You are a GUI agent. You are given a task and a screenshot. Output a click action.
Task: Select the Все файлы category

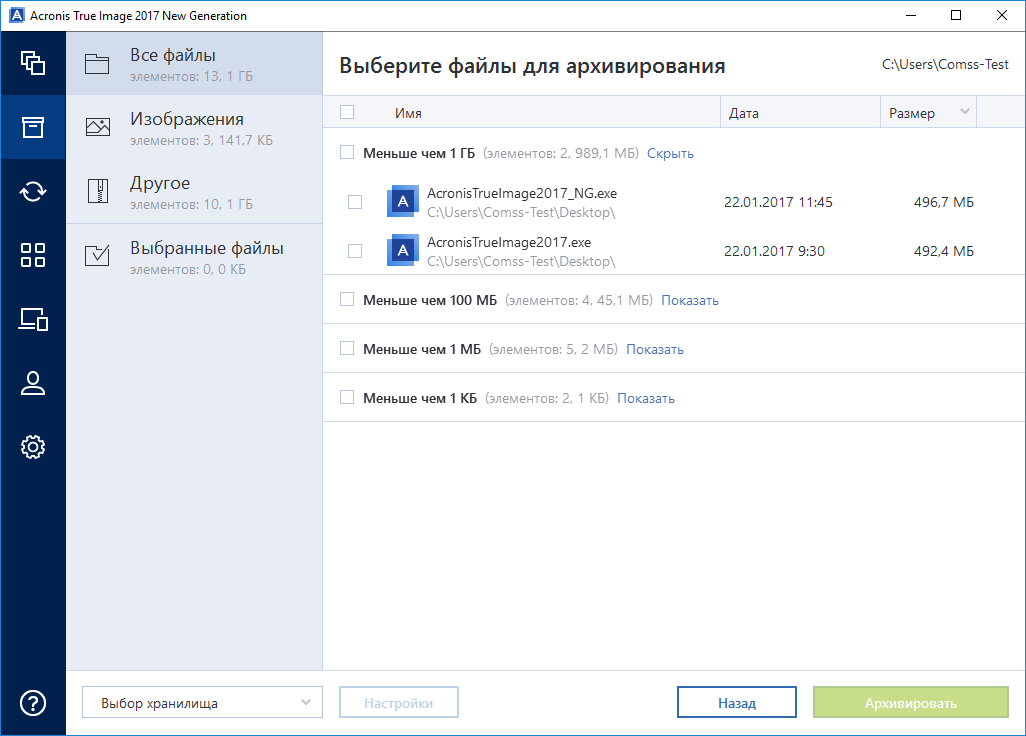point(194,63)
